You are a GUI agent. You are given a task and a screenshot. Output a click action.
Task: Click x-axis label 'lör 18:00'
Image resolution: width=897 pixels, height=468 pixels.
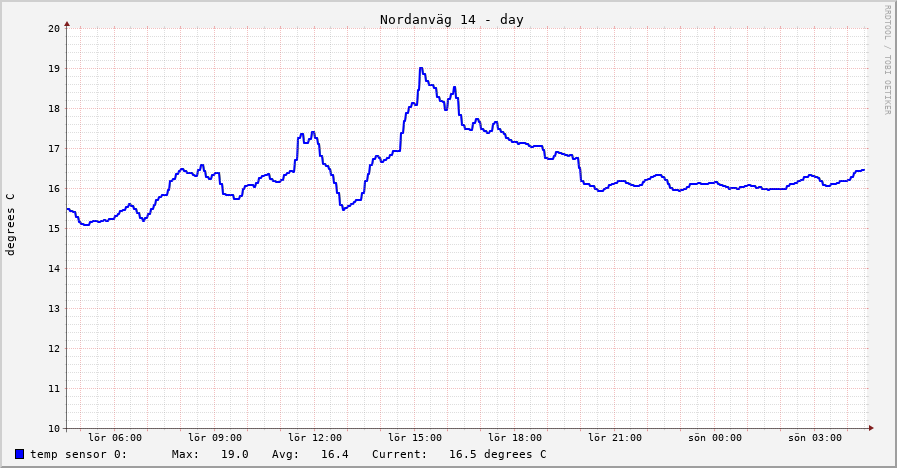515,438
